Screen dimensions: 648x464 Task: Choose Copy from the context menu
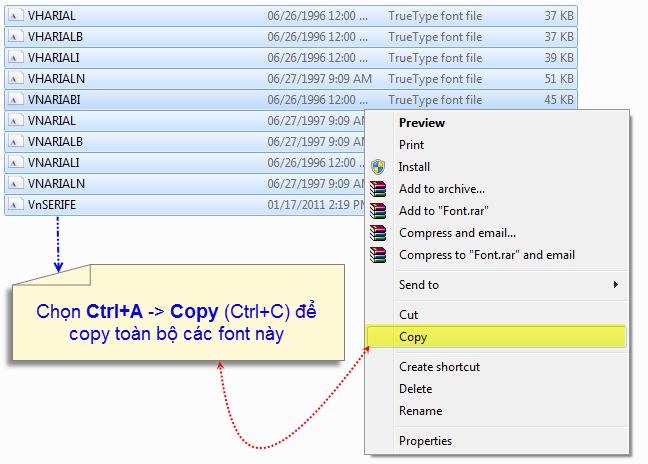(x=413, y=337)
